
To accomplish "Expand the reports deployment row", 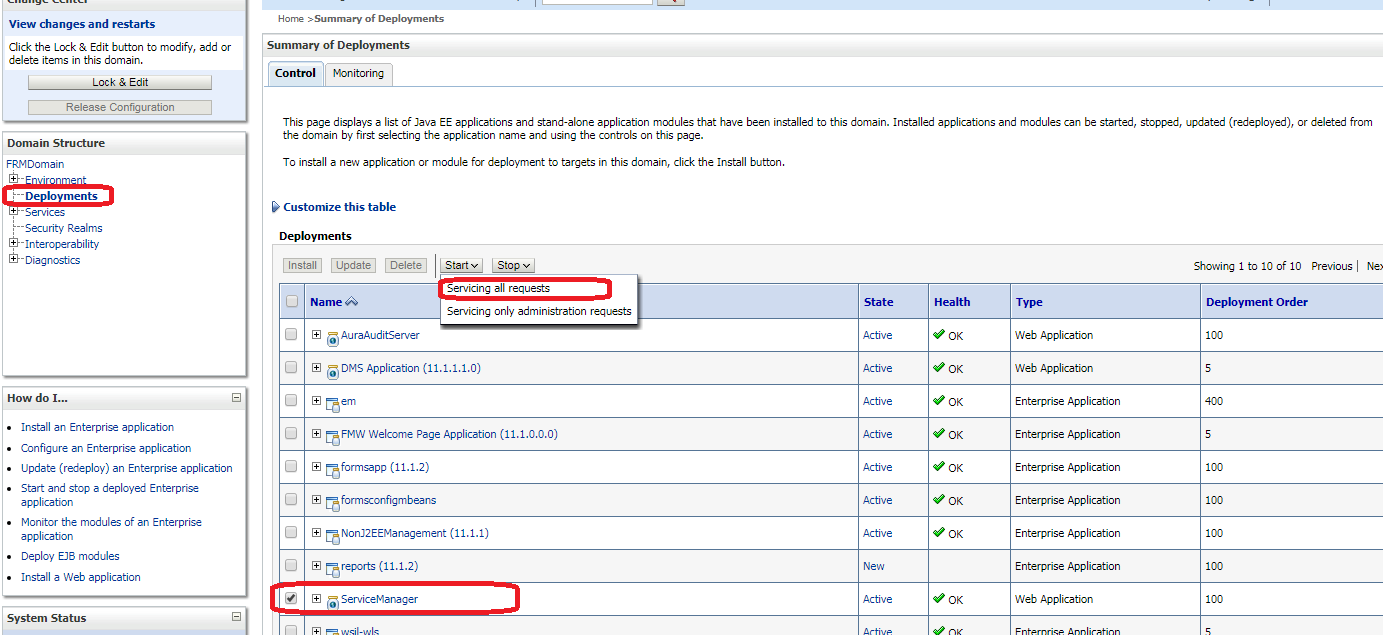I will point(316,565).
